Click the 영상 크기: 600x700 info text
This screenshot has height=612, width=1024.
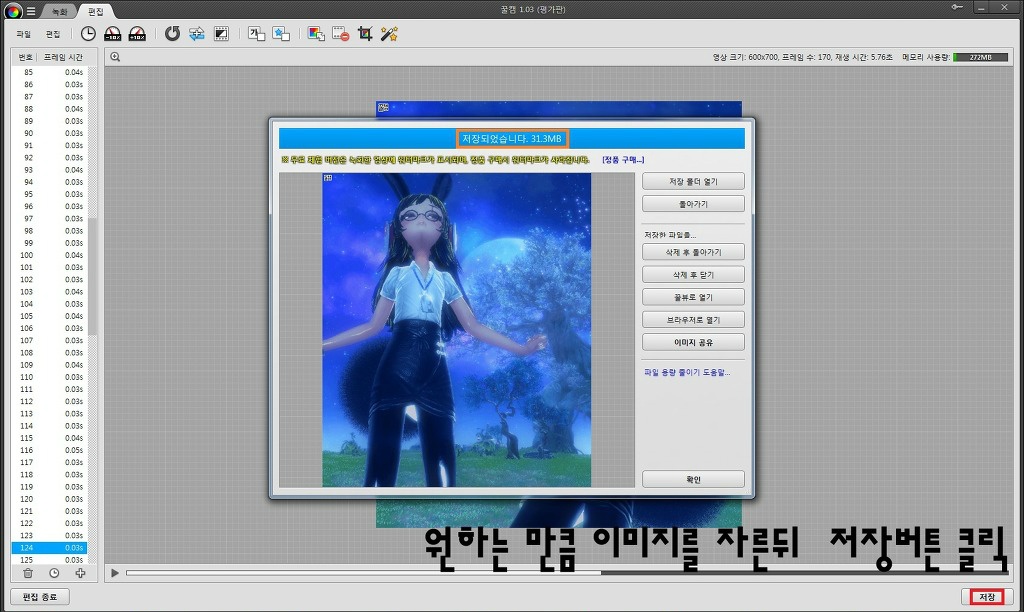pyautogui.click(x=746, y=57)
